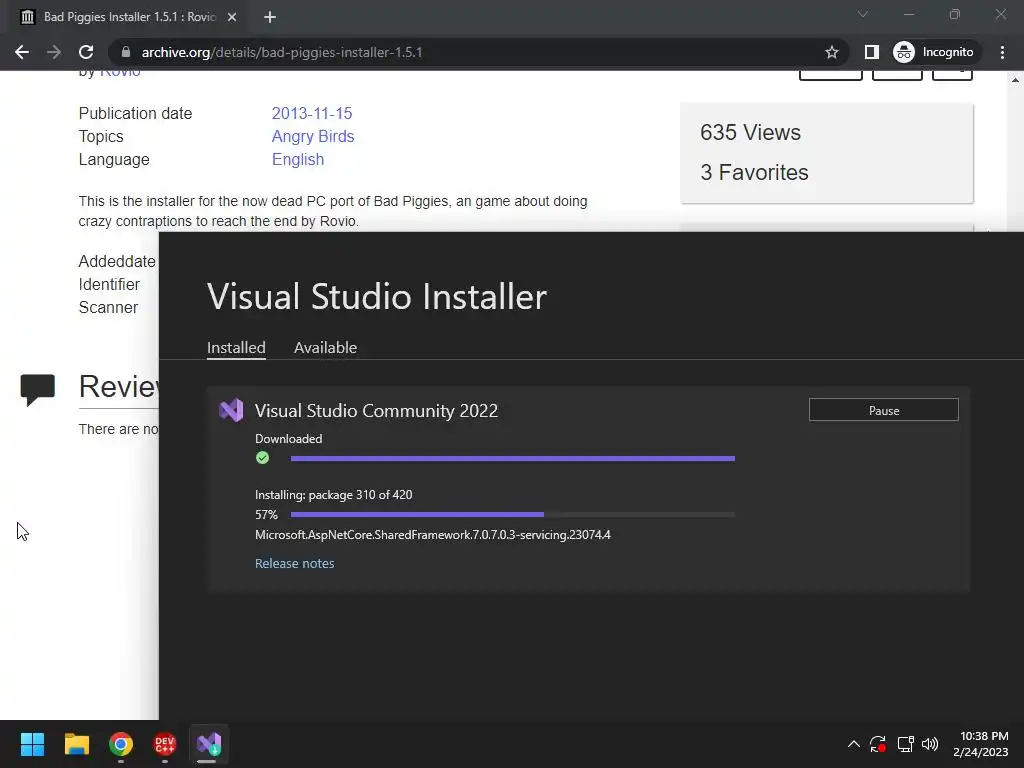
Task: Open the English language link
Action: tap(298, 159)
